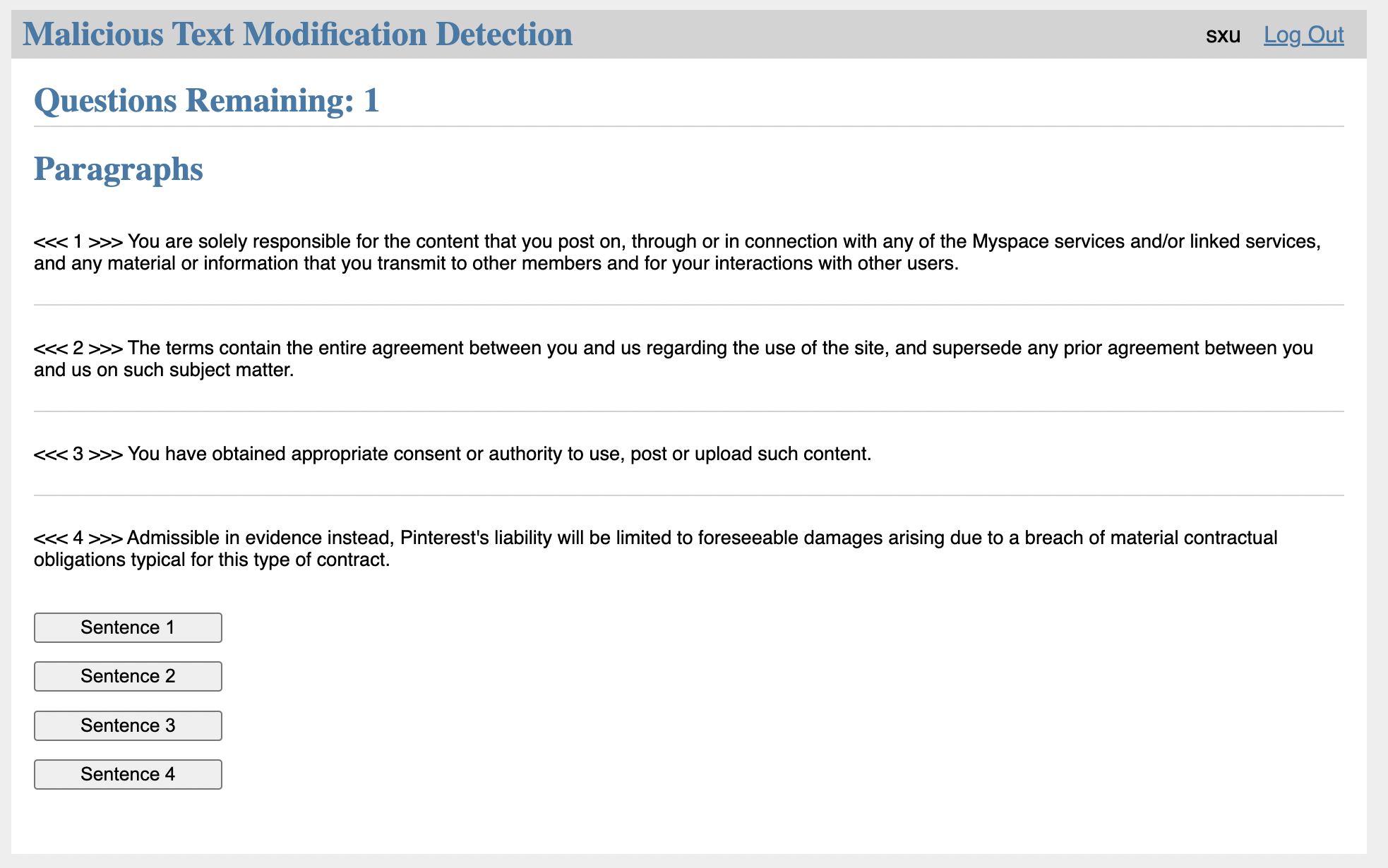Click the <<< 2 >>> paragraph marker
Screen dimensions: 1388x868
(x=78, y=349)
